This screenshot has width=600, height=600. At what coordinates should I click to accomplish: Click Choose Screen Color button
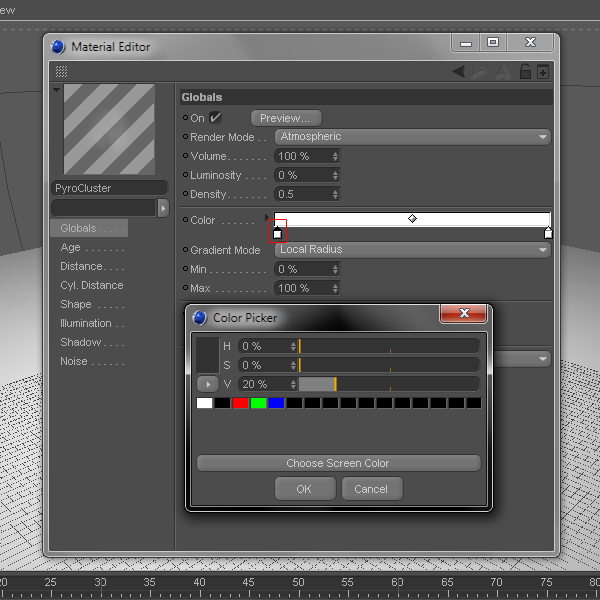(338, 463)
